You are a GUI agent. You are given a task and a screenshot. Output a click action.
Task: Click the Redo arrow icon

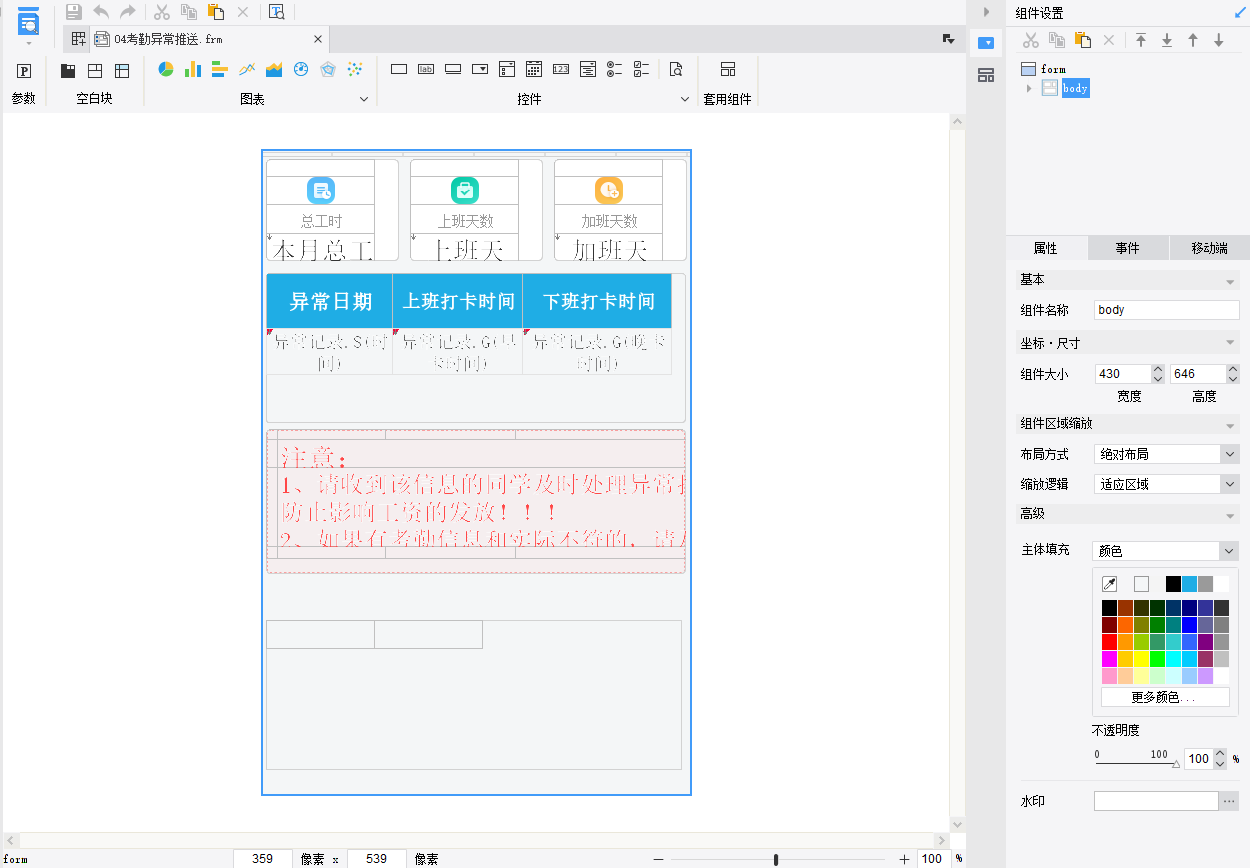(127, 12)
